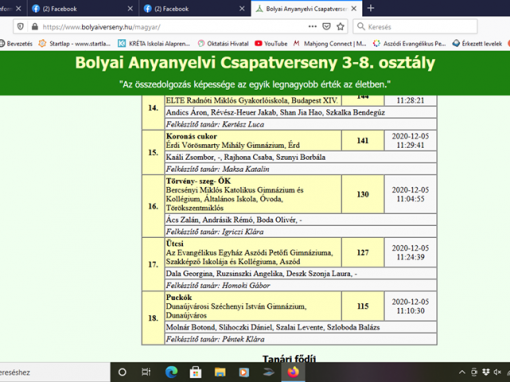Open a new browser tab
The image size is (510, 382).
371,8
